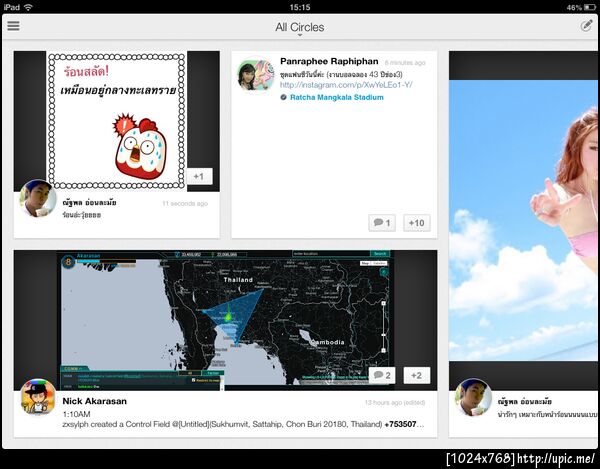This screenshot has height=469, width=600.
Task: Open comments on the Panraphee Raphiphan post
Action: coord(382,223)
